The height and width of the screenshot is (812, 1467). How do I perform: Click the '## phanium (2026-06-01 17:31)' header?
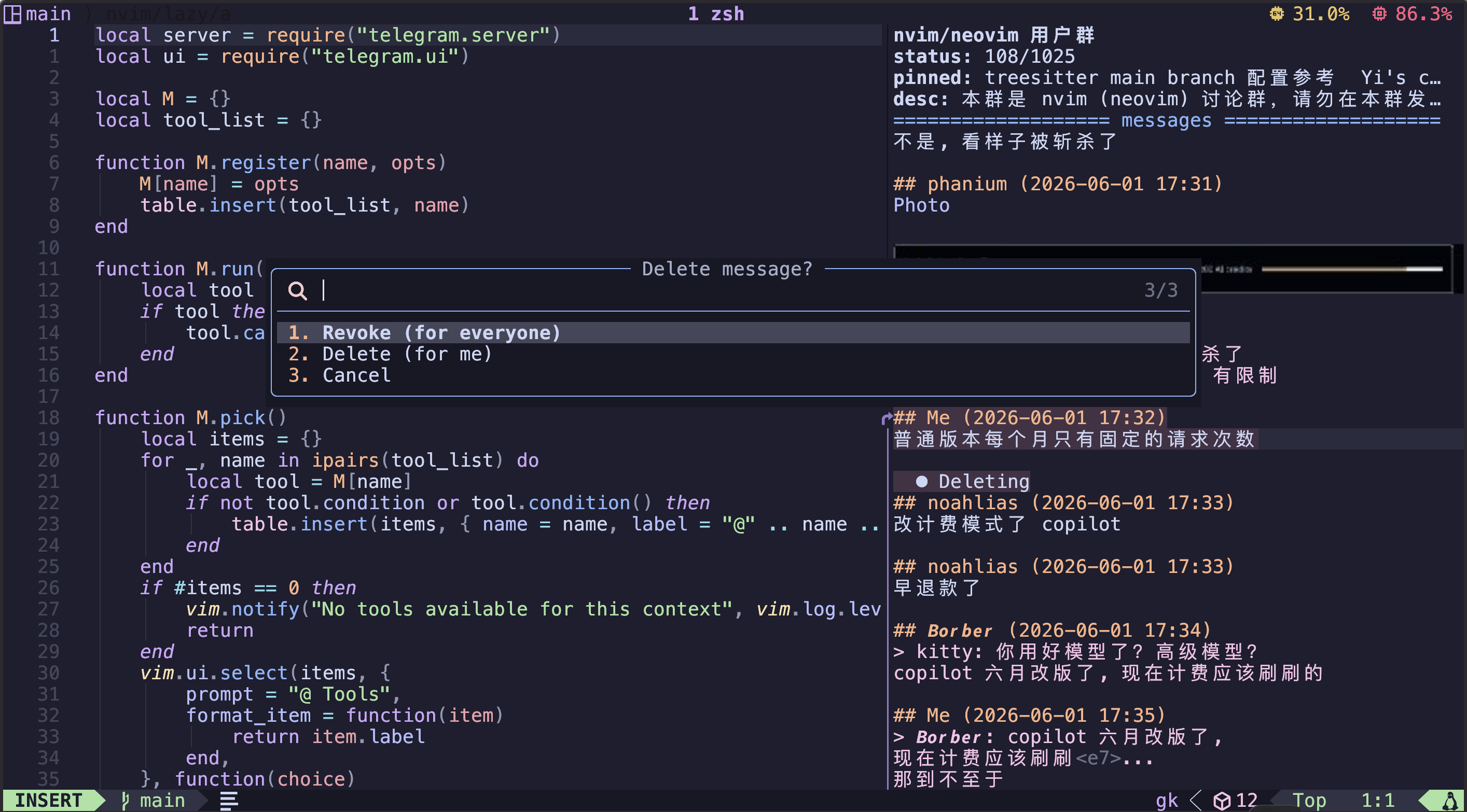pyautogui.click(x=1058, y=184)
